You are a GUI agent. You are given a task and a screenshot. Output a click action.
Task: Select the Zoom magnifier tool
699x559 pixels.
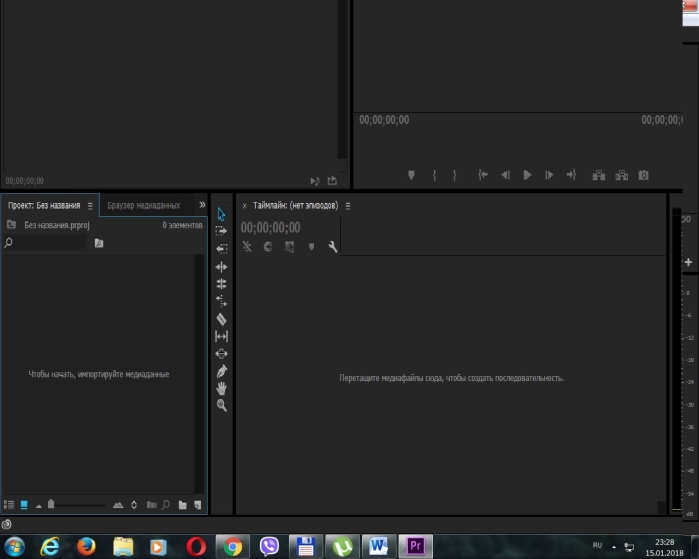pos(222,406)
